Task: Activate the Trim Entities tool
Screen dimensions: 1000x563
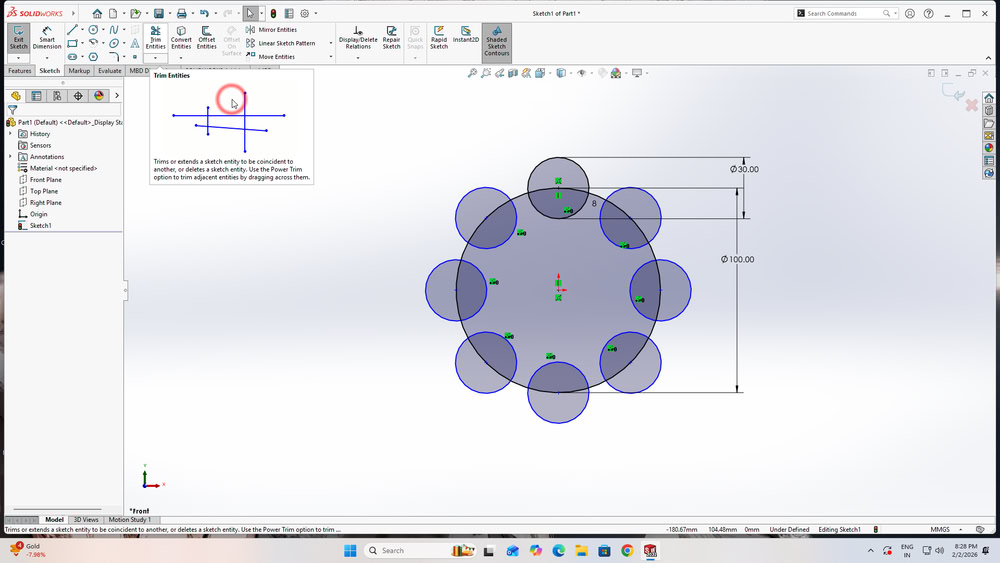Action: 155,38
